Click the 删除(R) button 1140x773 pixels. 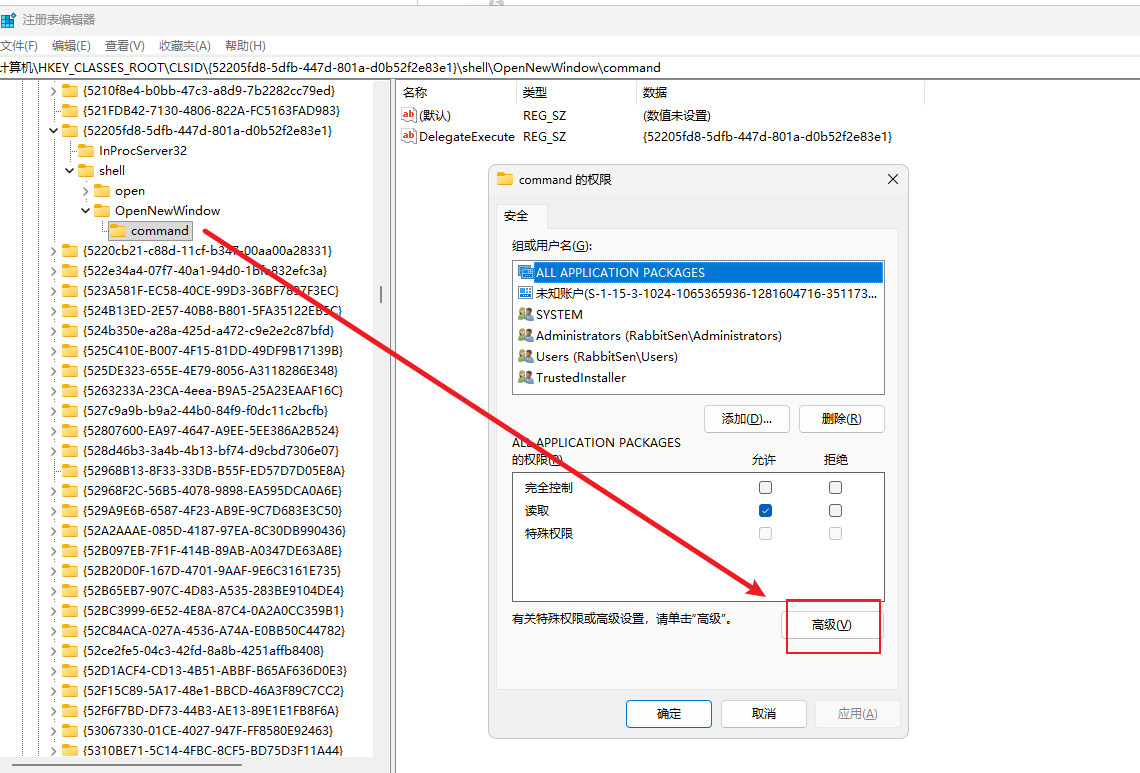click(842, 419)
